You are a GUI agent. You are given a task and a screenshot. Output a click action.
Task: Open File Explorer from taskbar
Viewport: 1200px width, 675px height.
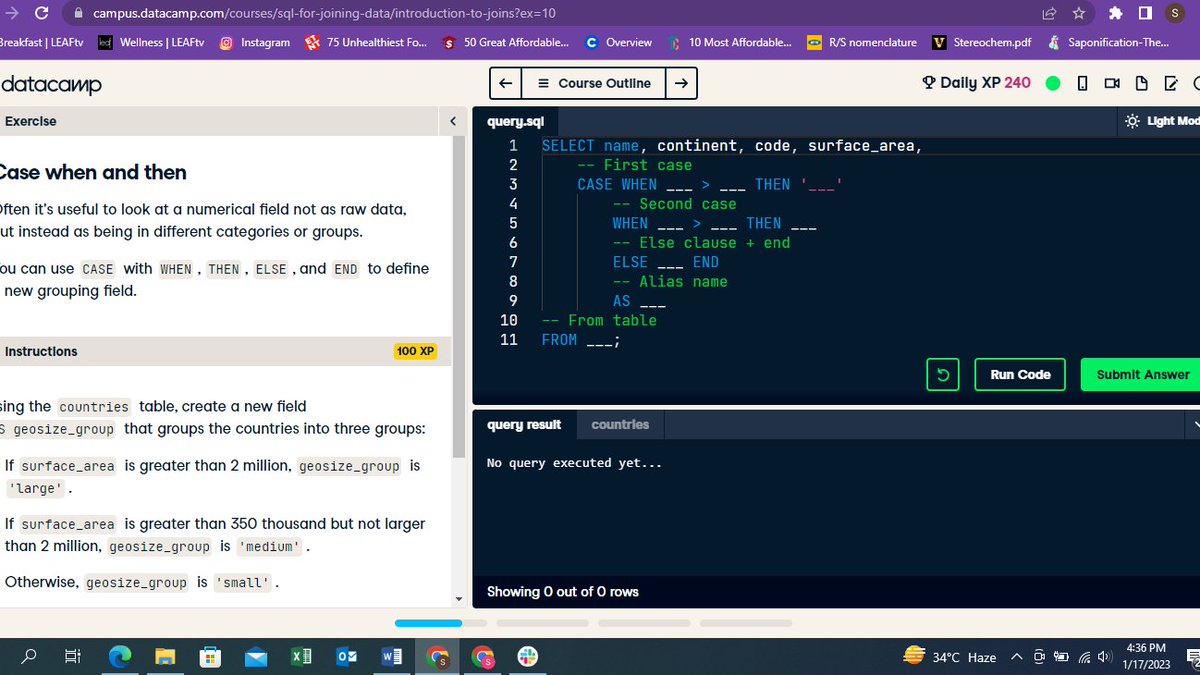click(165, 657)
